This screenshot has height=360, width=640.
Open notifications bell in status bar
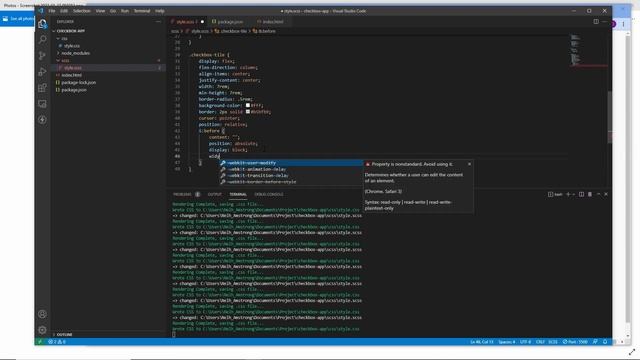pos(605,342)
